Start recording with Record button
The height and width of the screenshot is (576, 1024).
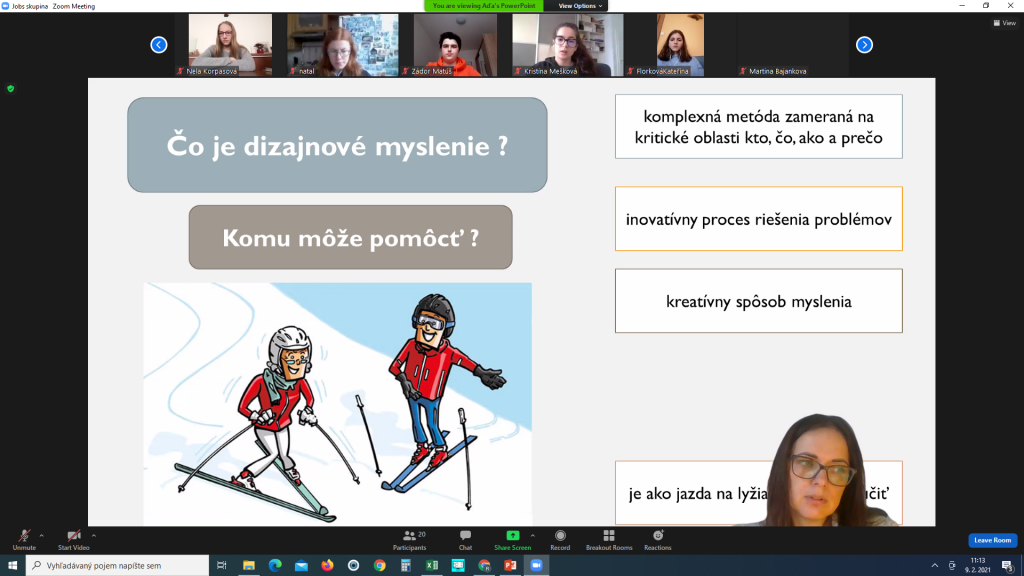click(560, 539)
